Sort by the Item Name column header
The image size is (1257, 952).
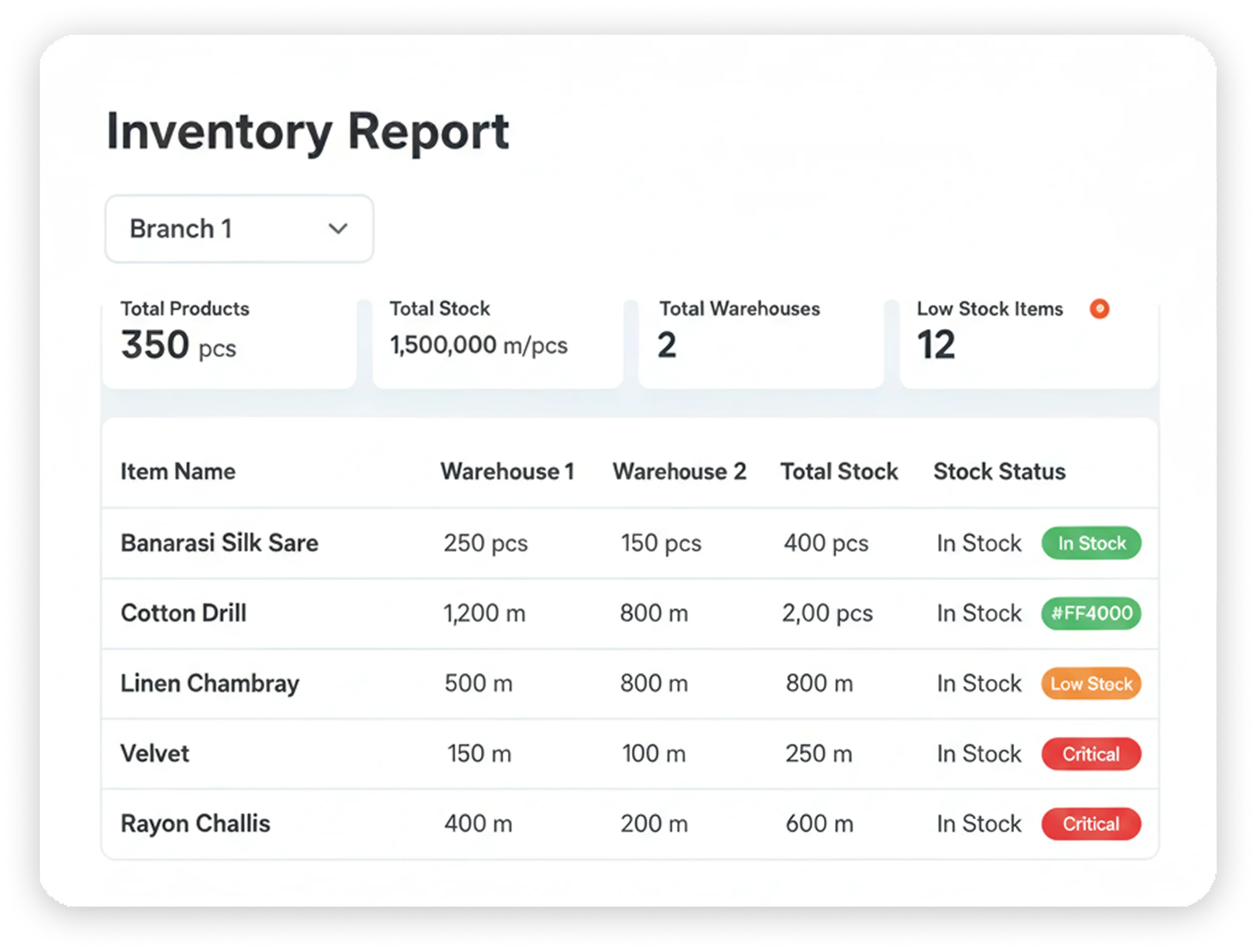[178, 471]
